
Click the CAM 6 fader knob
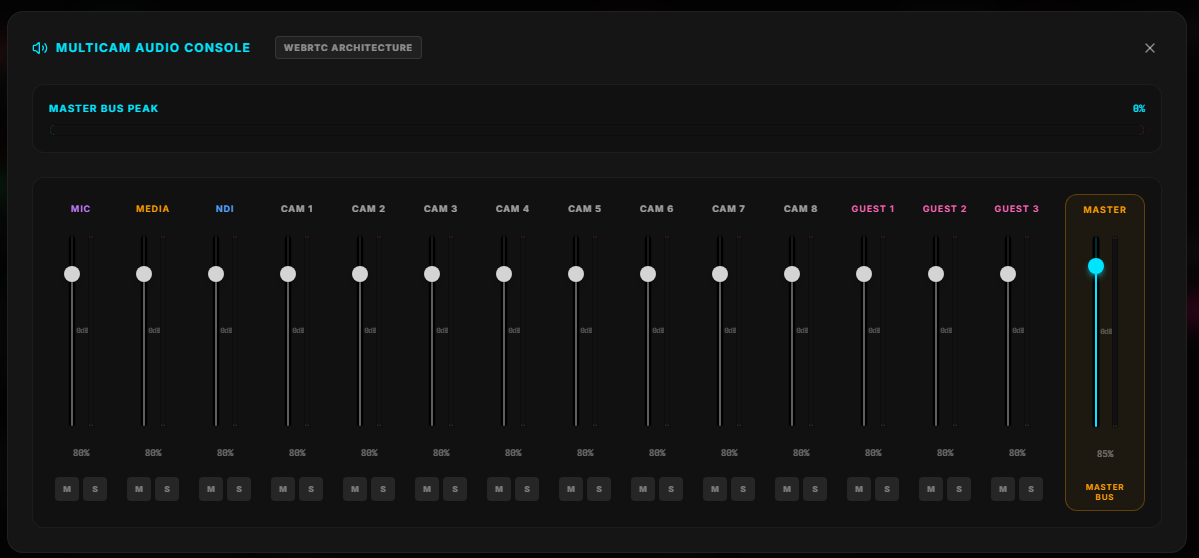click(648, 274)
